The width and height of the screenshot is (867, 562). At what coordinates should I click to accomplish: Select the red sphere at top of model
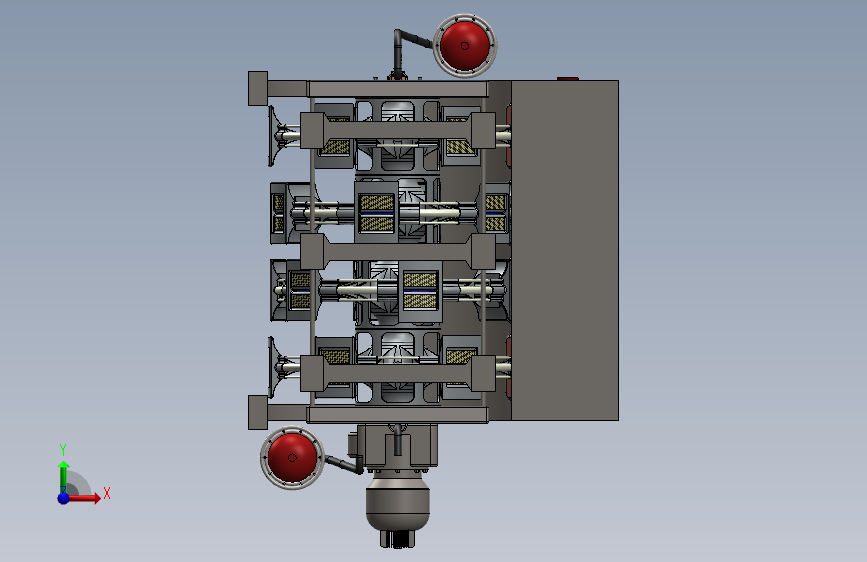(465, 46)
